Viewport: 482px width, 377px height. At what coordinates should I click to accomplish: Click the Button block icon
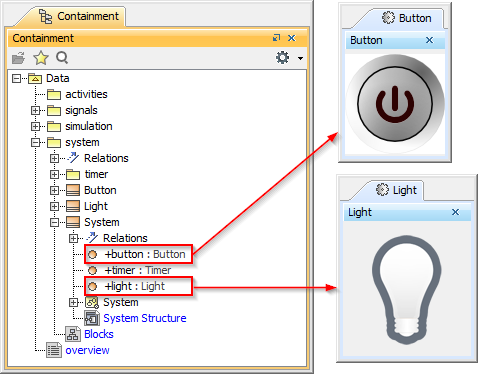tap(73, 190)
